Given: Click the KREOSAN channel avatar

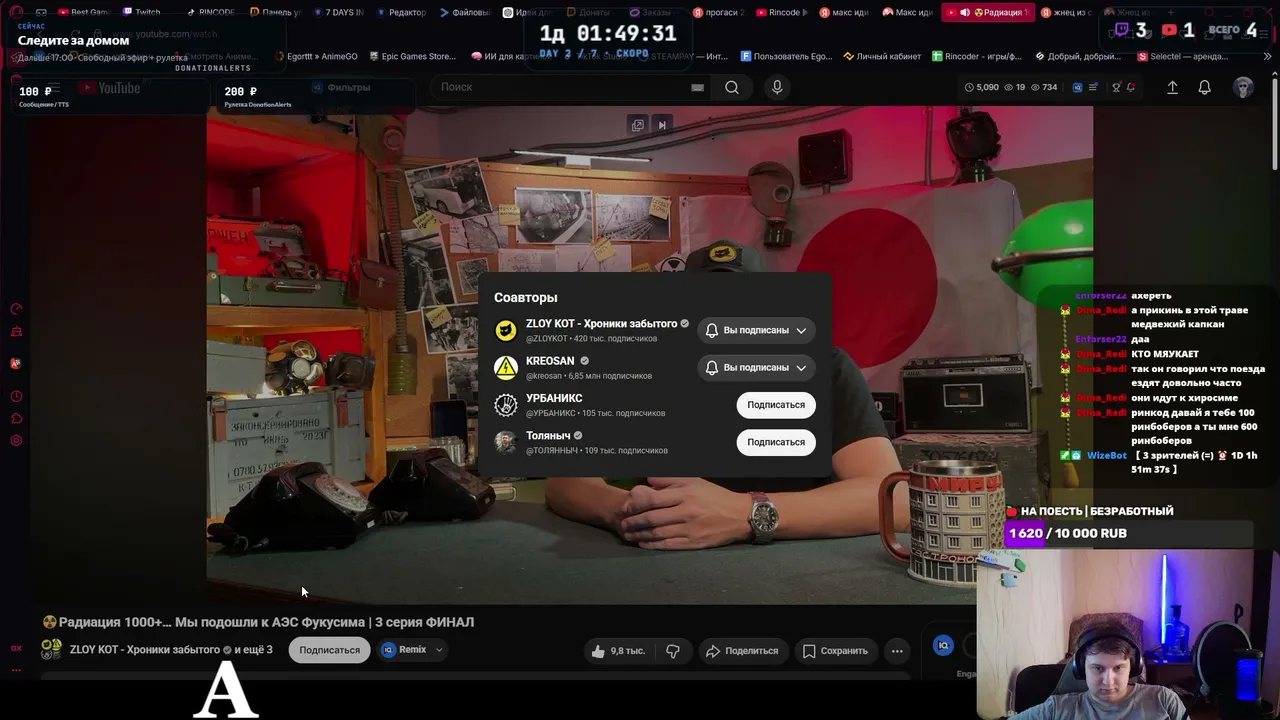Looking at the screenshot, I should pyautogui.click(x=506, y=367).
